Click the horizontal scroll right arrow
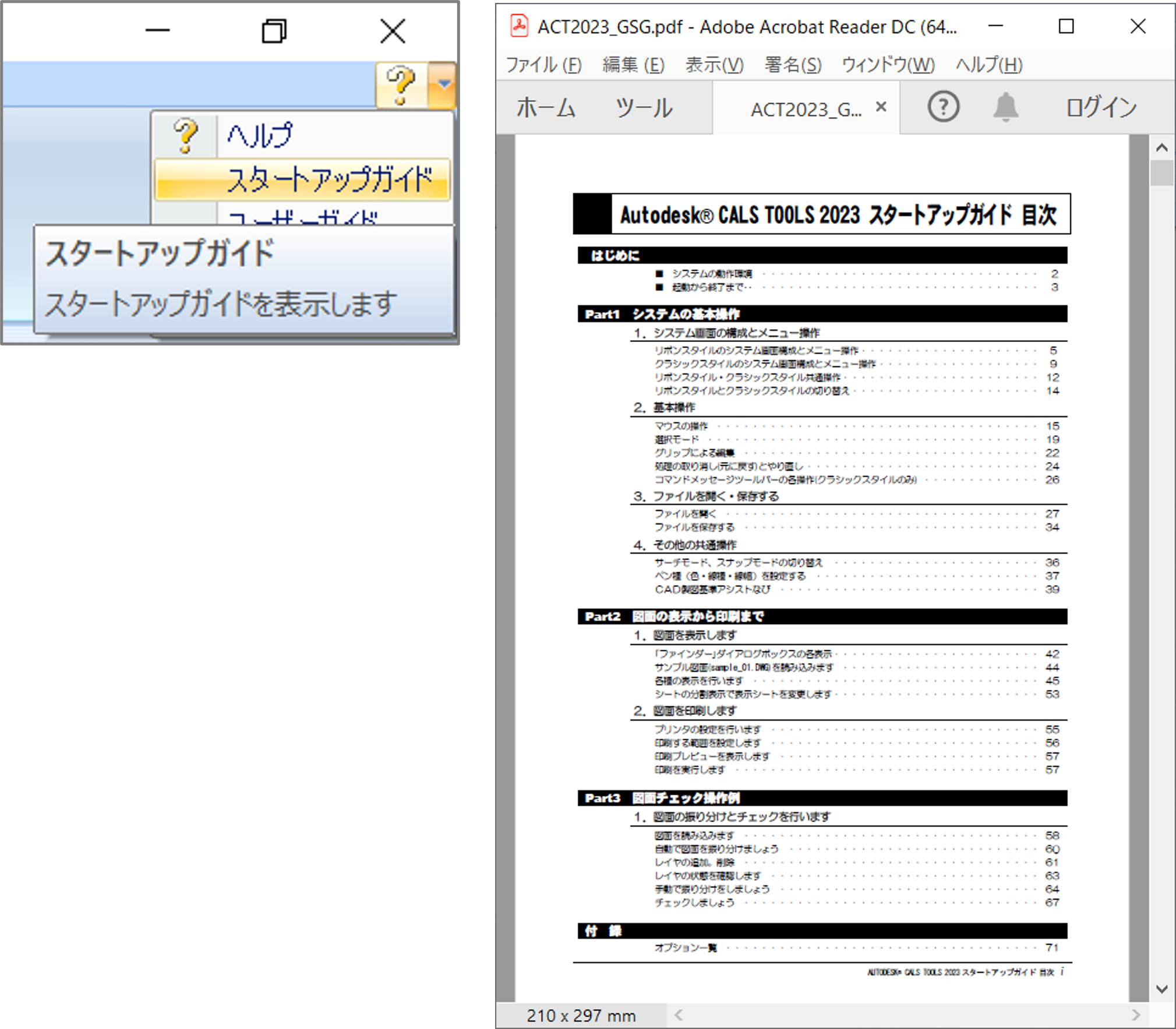The image size is (1176, 1029). (1135, 1015)
